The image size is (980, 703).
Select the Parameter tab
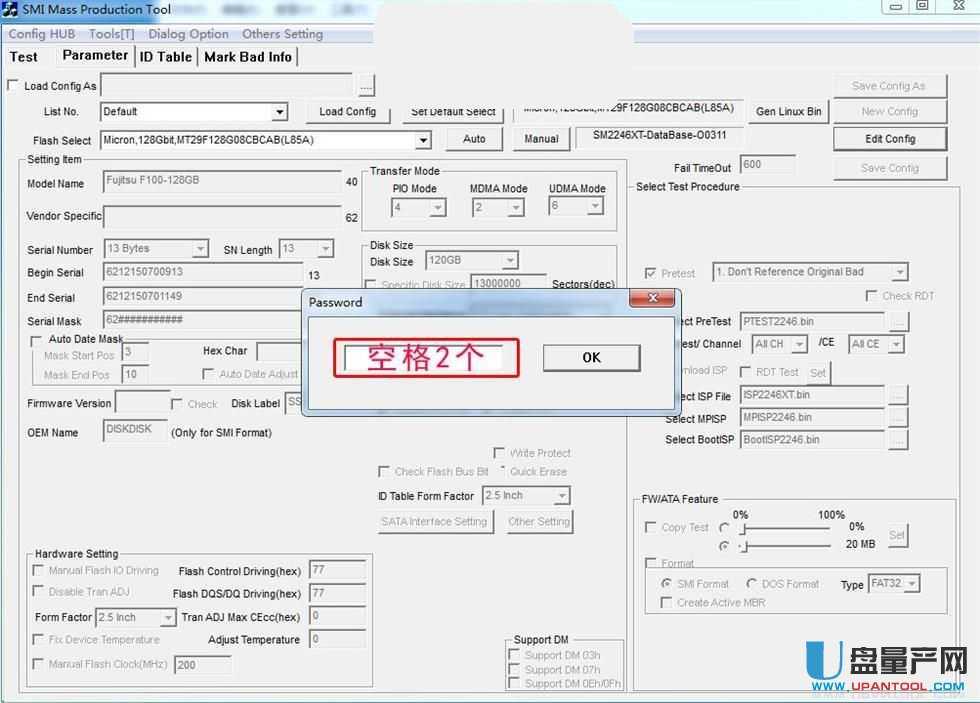[x=95, y=56]
